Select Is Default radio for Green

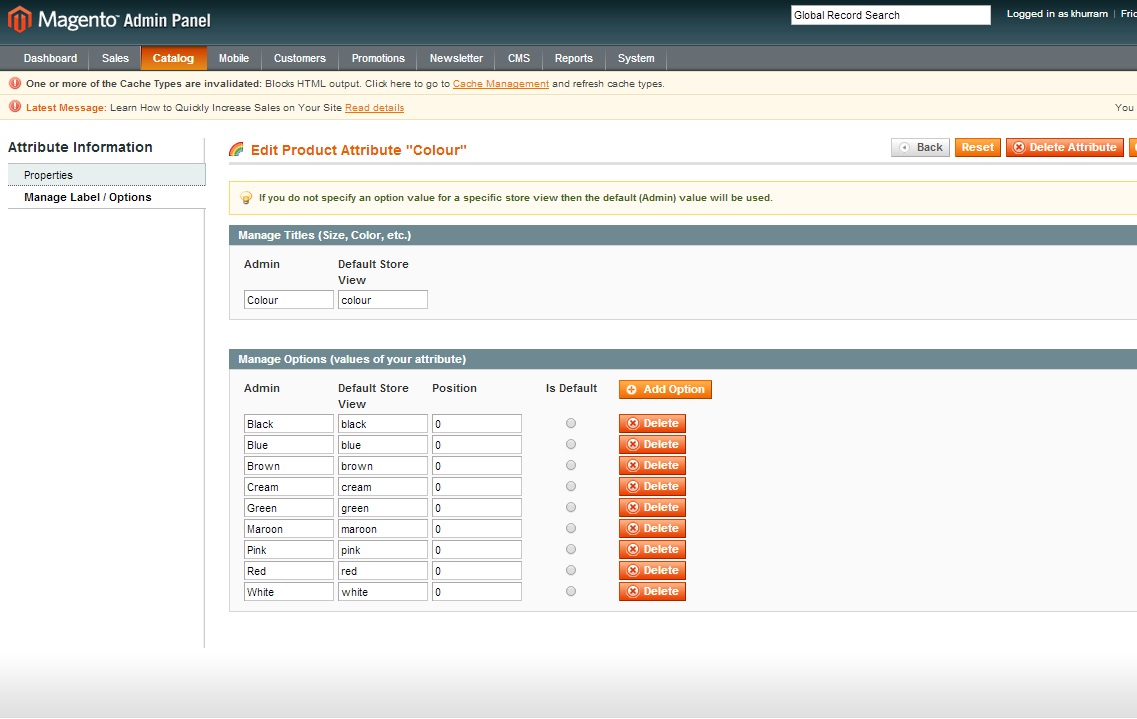coord(571,507)
